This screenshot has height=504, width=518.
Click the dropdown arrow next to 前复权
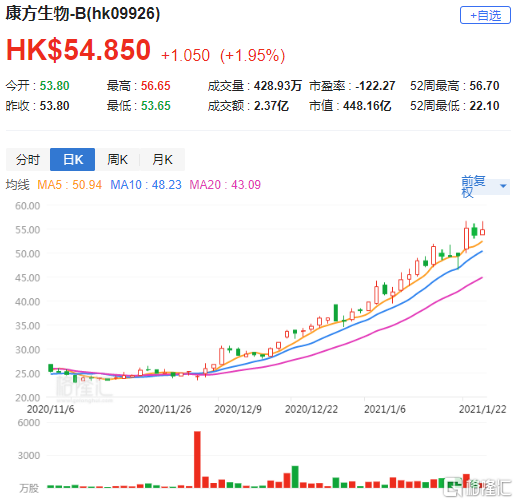click(503, 186)
